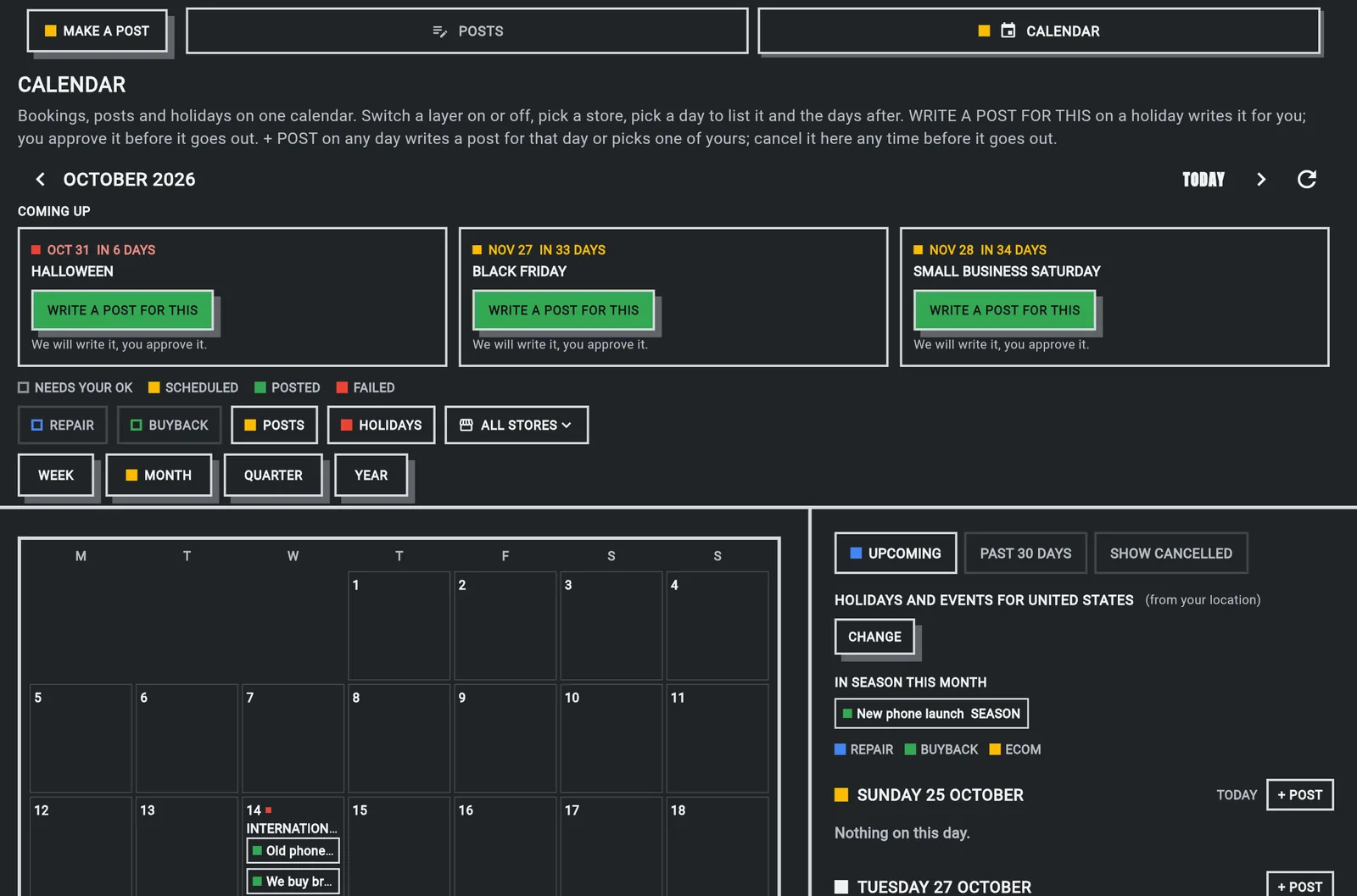Click the 'COMING UP' heading
The height and width of the screenshot is (896, 1357).
click(x=54, y=211)
